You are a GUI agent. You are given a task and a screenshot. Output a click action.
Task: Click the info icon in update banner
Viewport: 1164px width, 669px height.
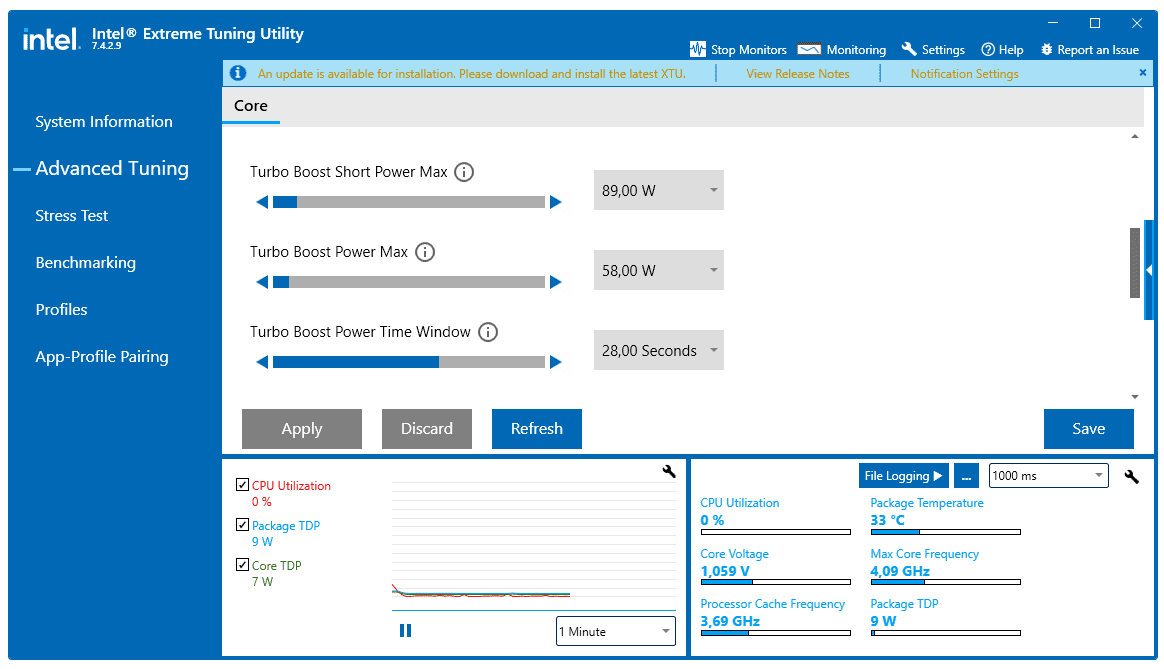238,73
